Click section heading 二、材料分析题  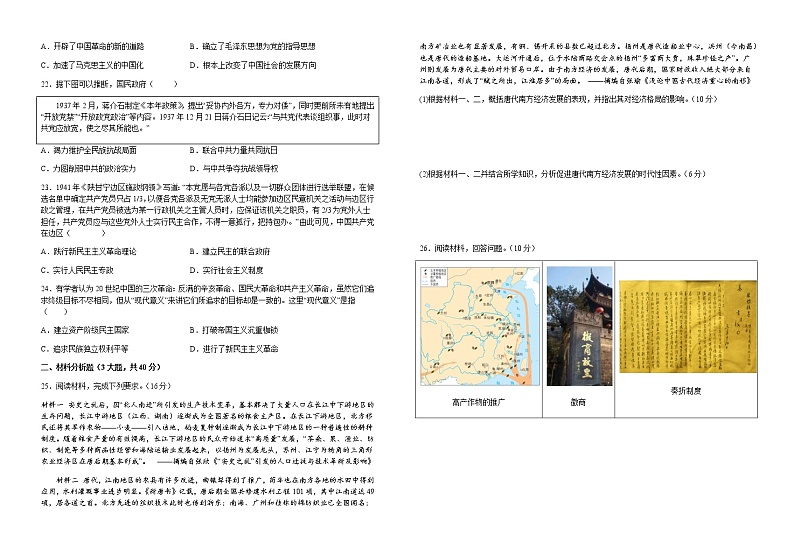point(100,367)
